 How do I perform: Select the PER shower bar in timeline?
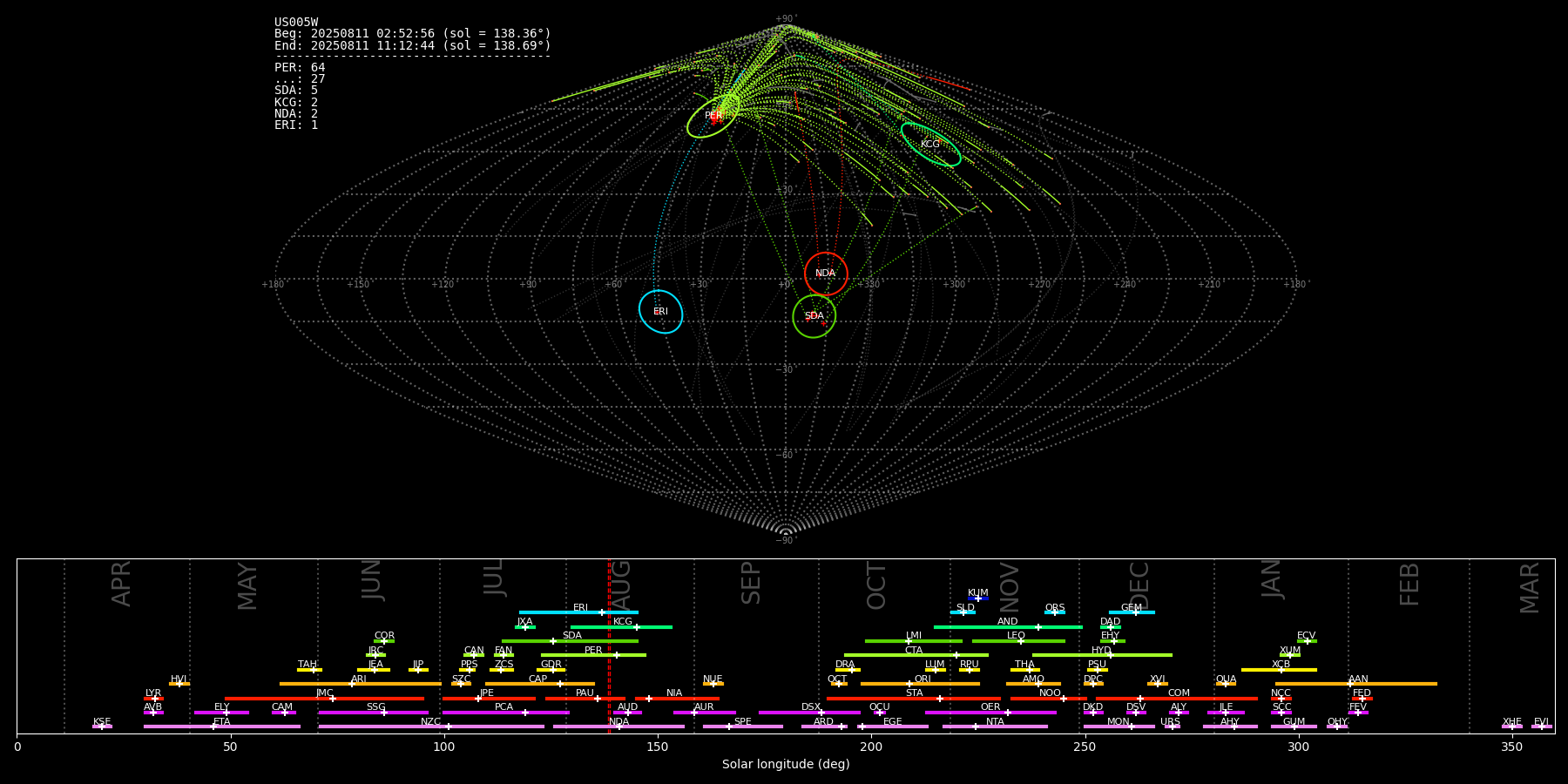coord(593,655)
